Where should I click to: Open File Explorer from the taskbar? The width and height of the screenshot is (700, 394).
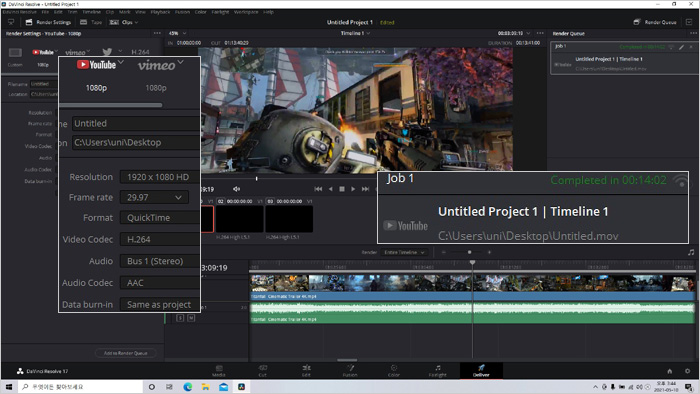point(205,387)
